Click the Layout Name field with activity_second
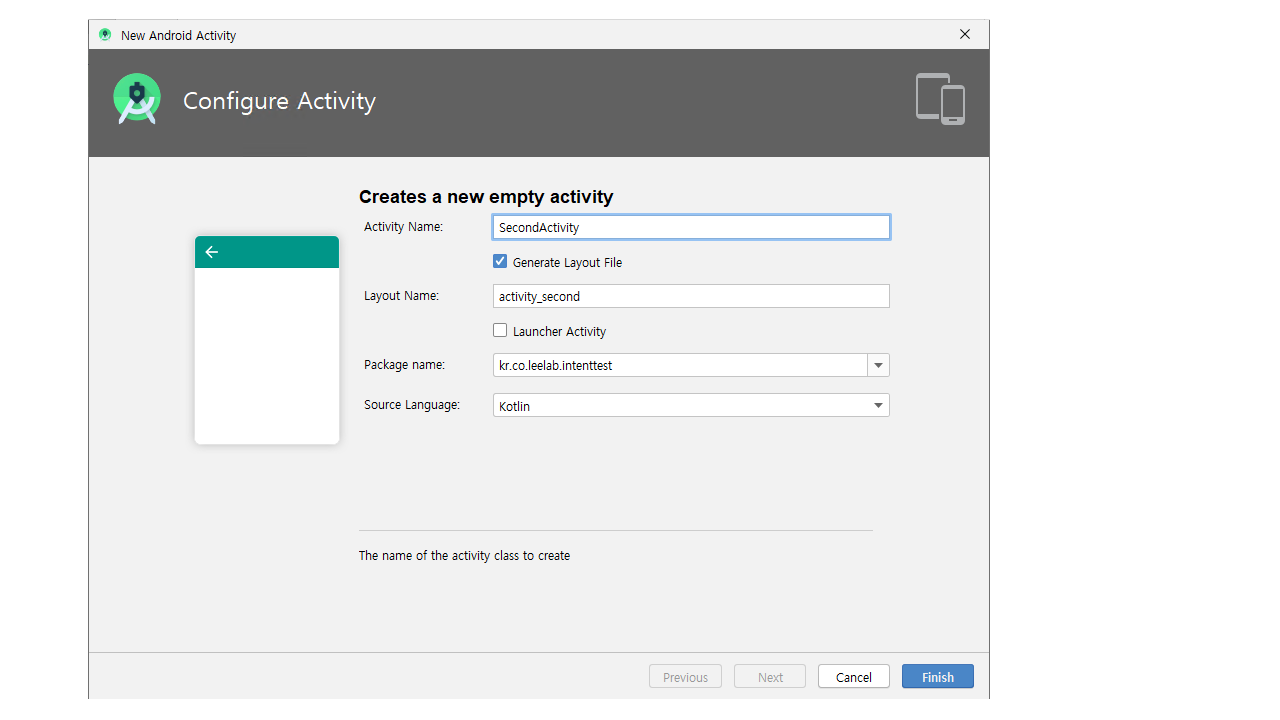1280x720 pixels. click(x=690, y=296)
